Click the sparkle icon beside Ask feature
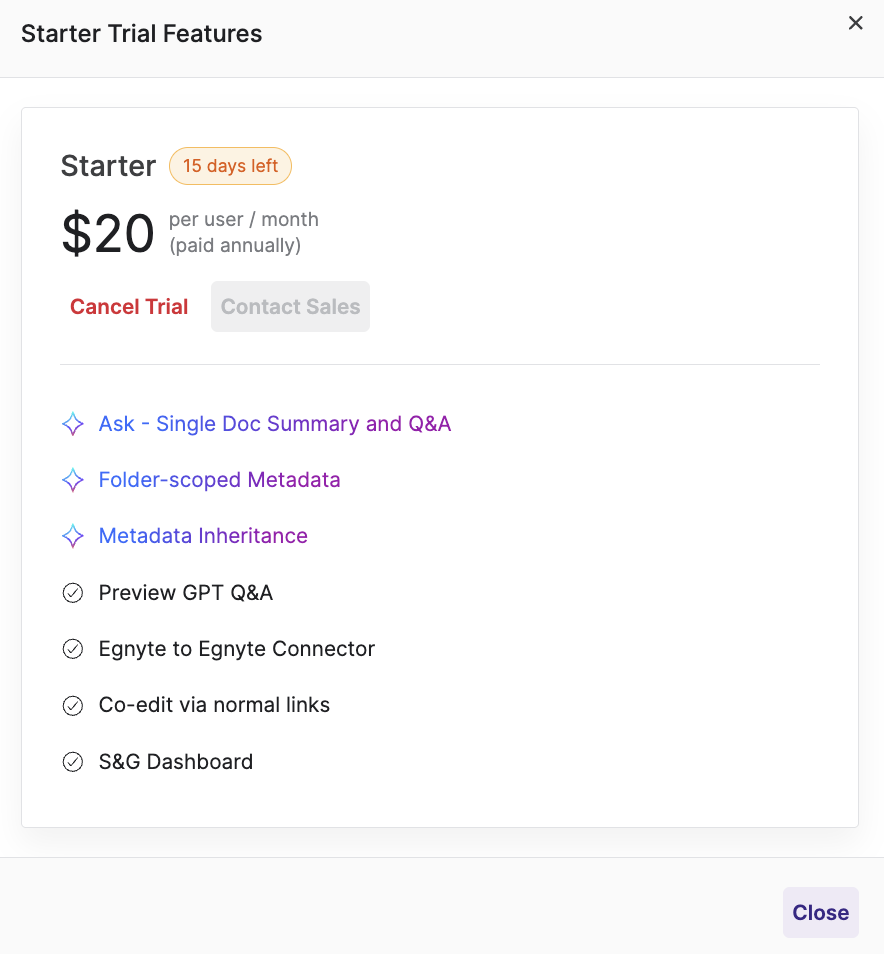The width and height of the screenshot is (884, 954). [x=72, y=424]
